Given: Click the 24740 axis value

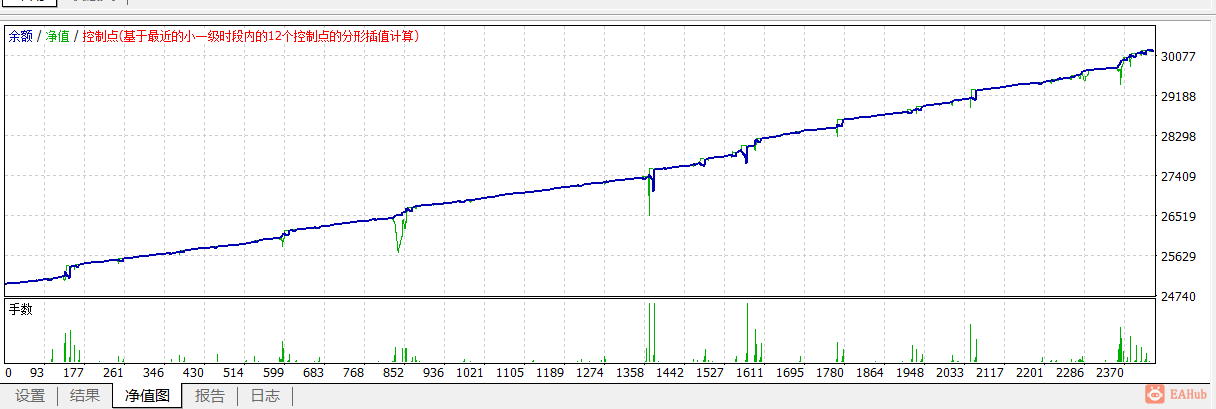Looking at the screenshot, I should [x=1180, y=297].
